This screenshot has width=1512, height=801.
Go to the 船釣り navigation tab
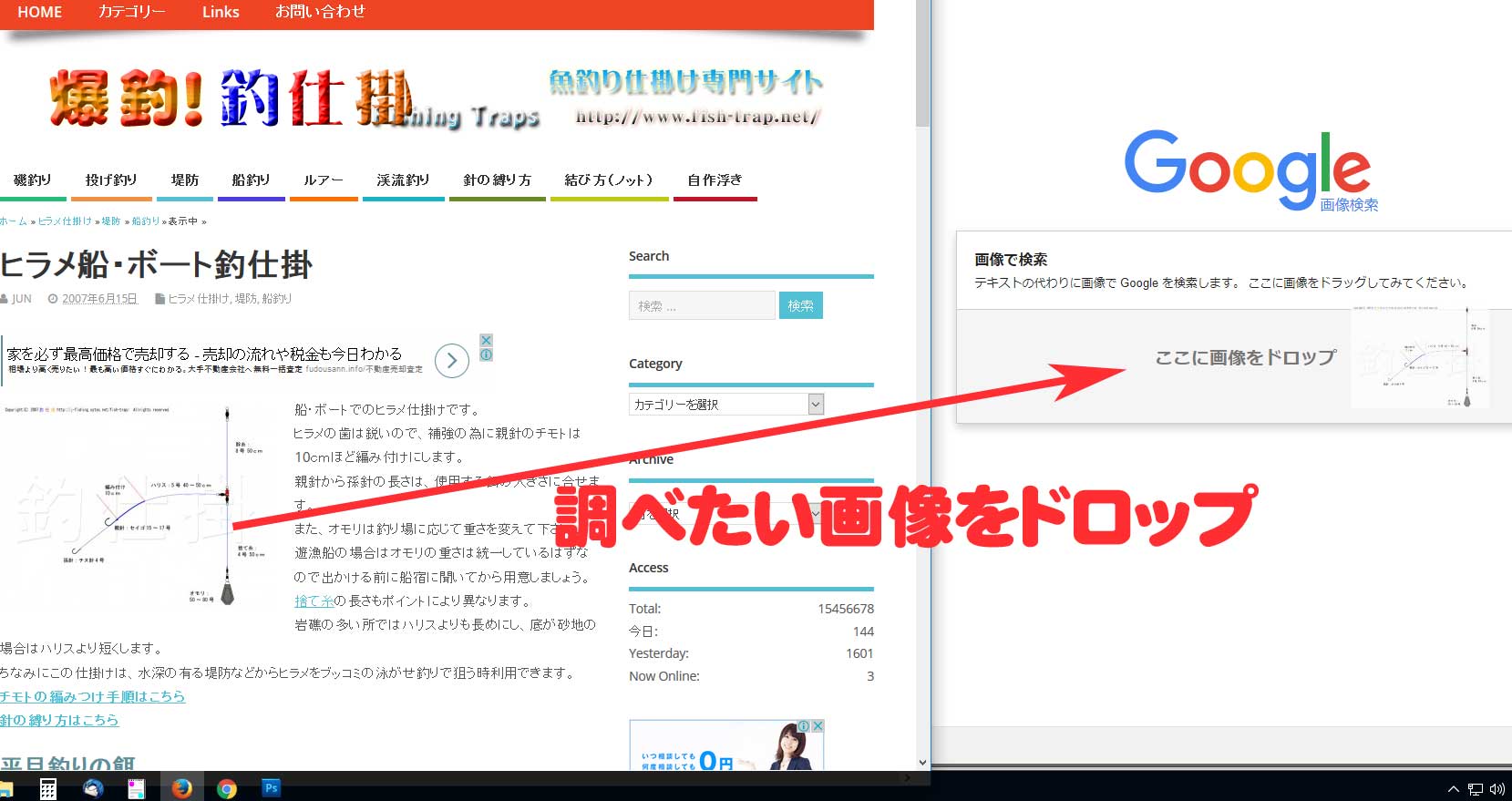252,180
